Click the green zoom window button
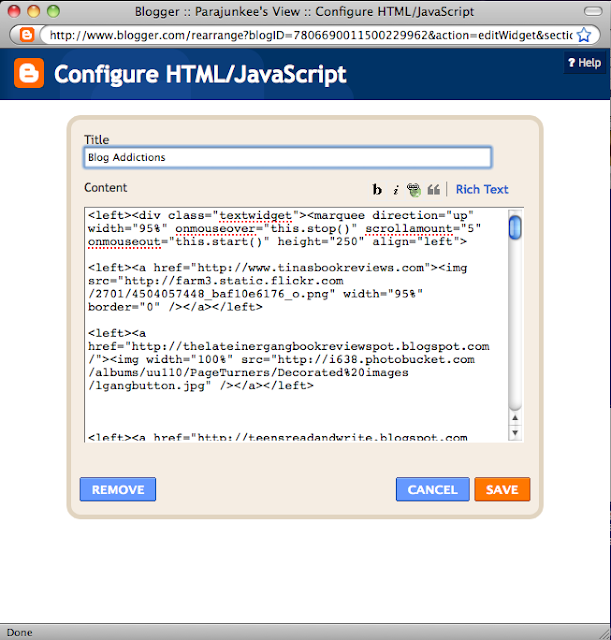 coord(53,11)
